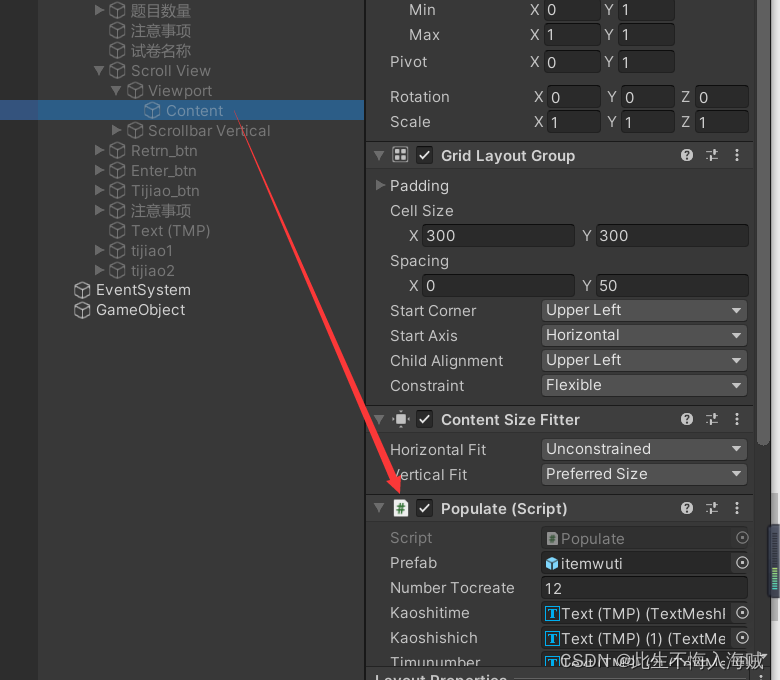
Task: Click Prefab itemwuti object picker circle
Action: (742, 563)
